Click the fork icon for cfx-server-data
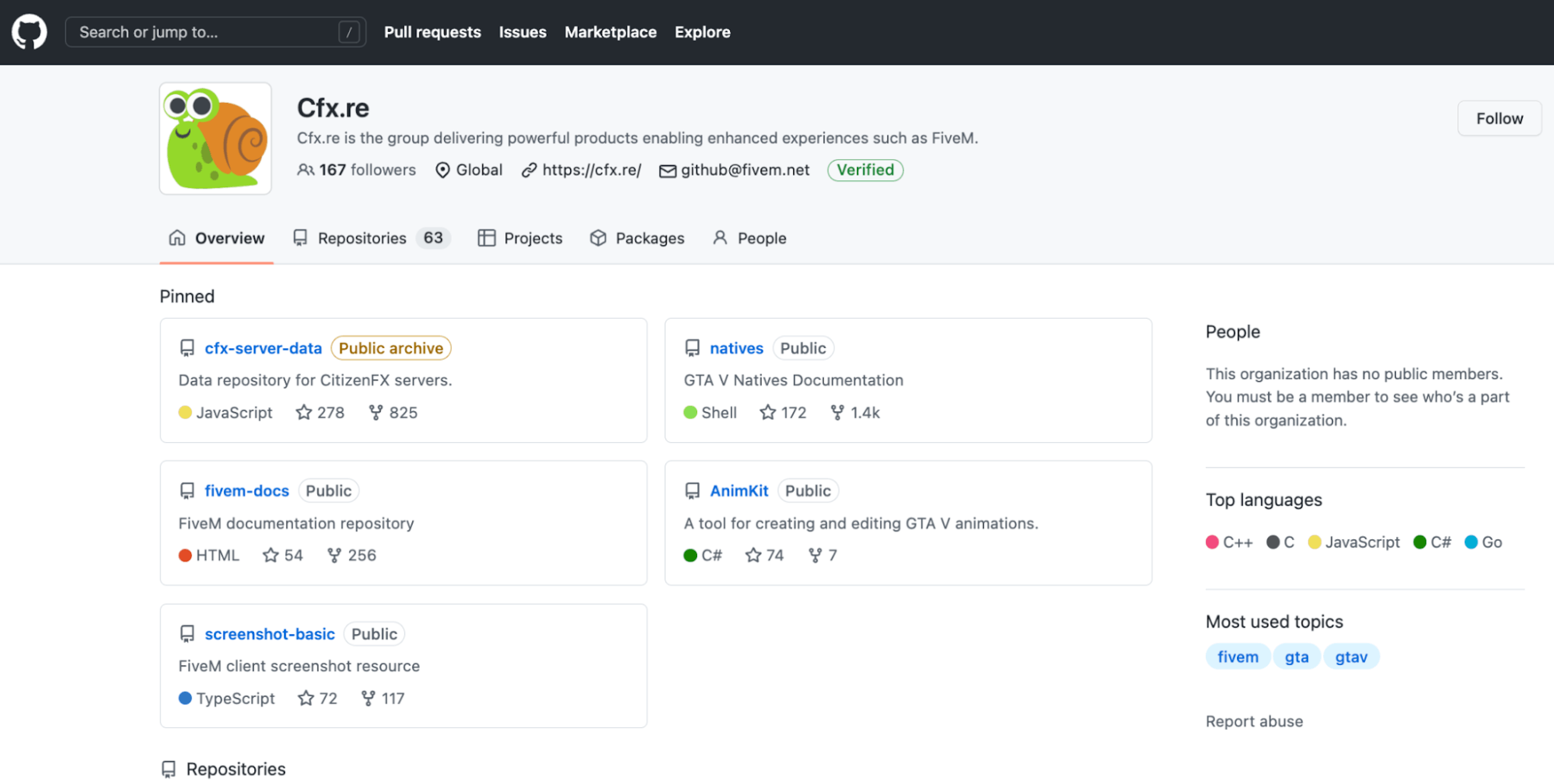 coord(376,412)
